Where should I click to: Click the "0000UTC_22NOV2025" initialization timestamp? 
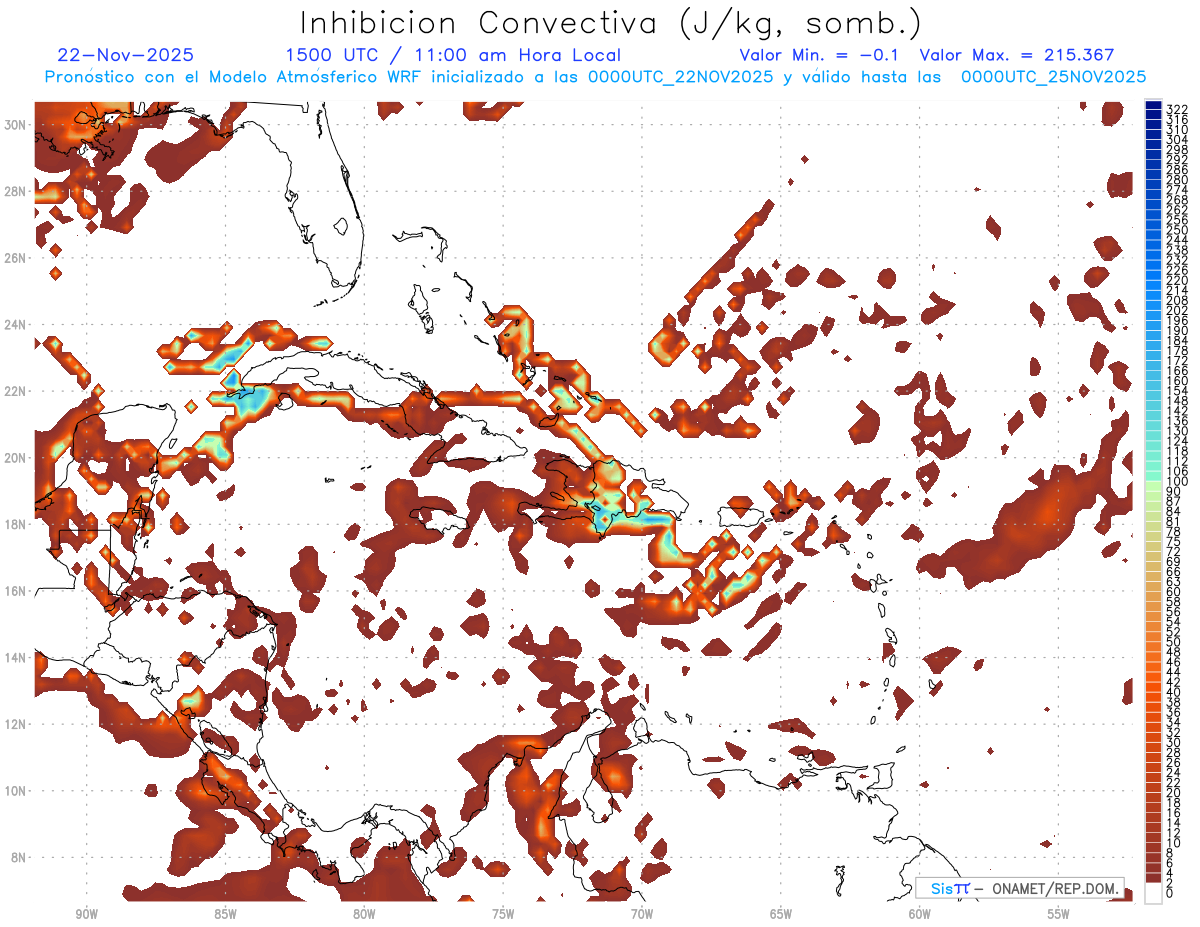click(x=681, y=77)
